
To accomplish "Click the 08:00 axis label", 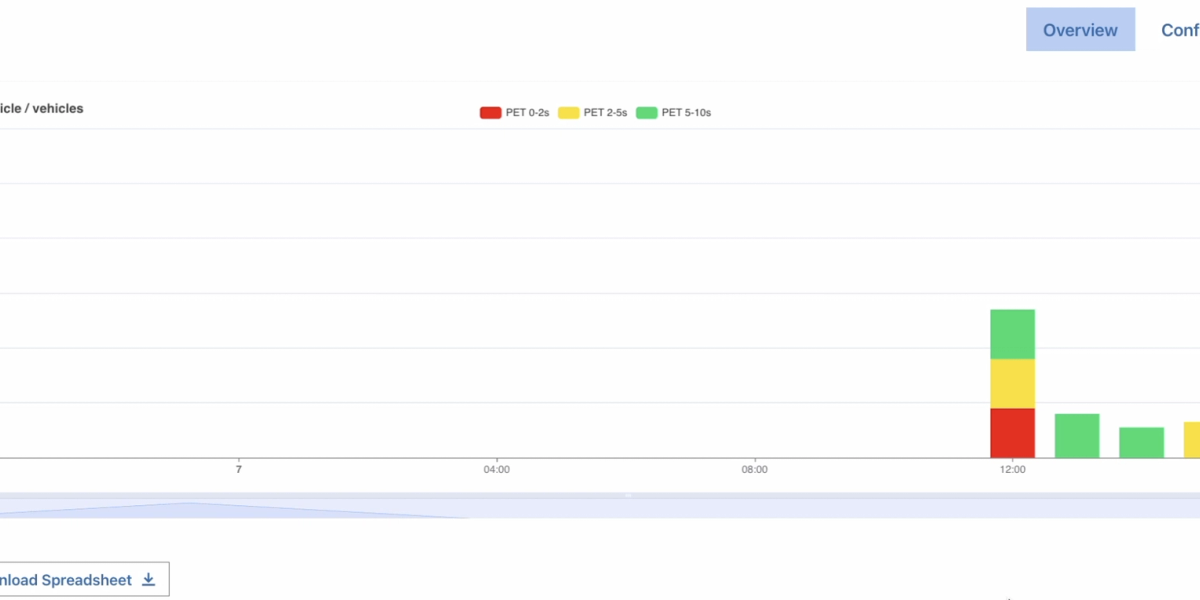I will click(x=755, y=469).
